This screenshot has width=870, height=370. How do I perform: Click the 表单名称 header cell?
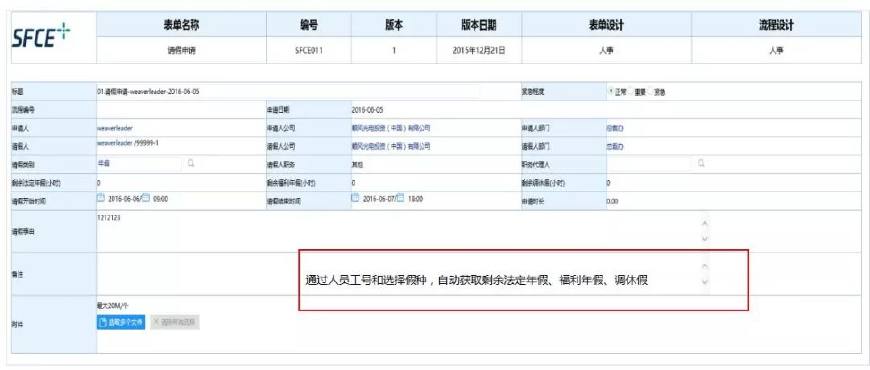click(181, 24)
